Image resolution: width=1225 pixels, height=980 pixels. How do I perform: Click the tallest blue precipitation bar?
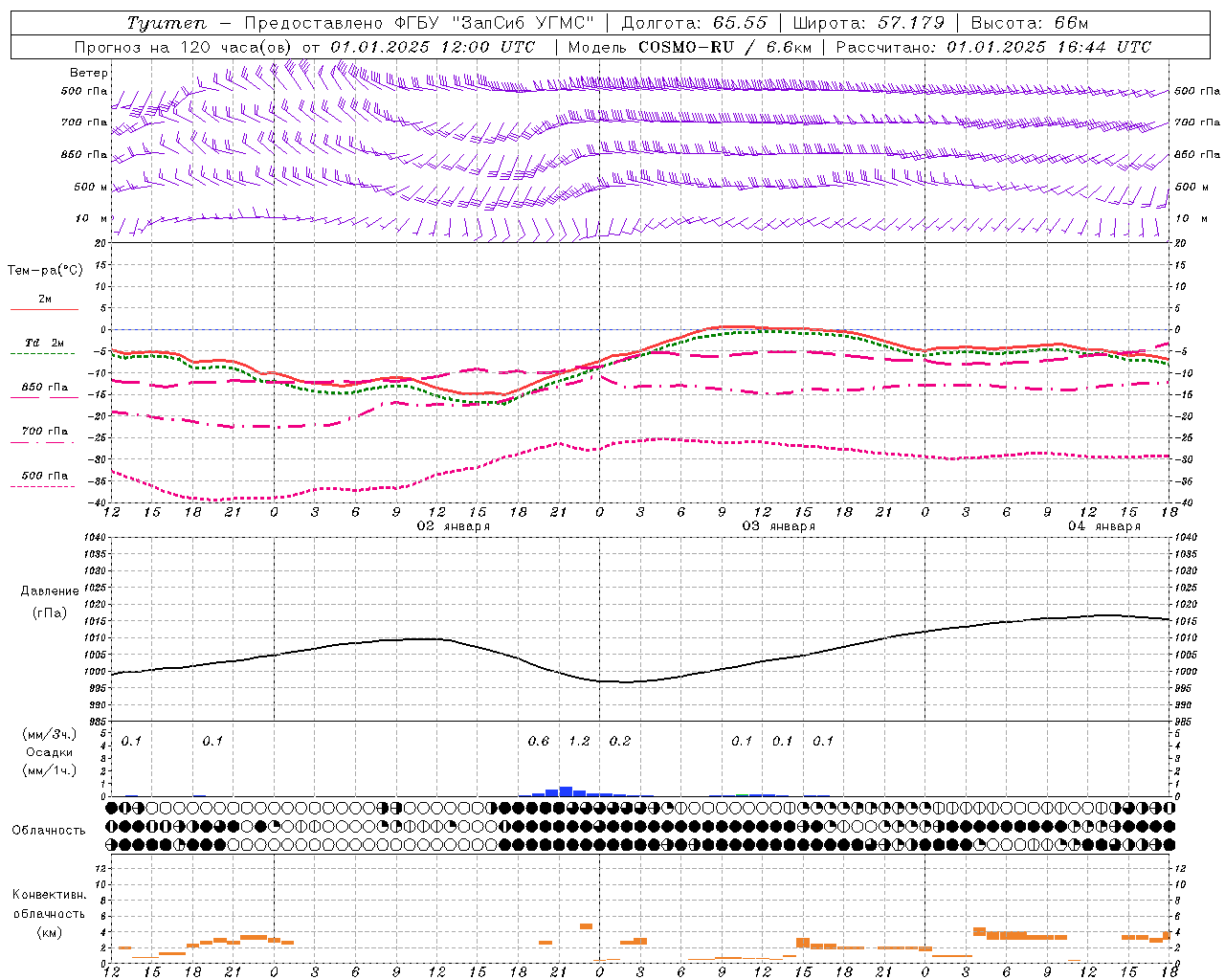click(x=566, y=791)
